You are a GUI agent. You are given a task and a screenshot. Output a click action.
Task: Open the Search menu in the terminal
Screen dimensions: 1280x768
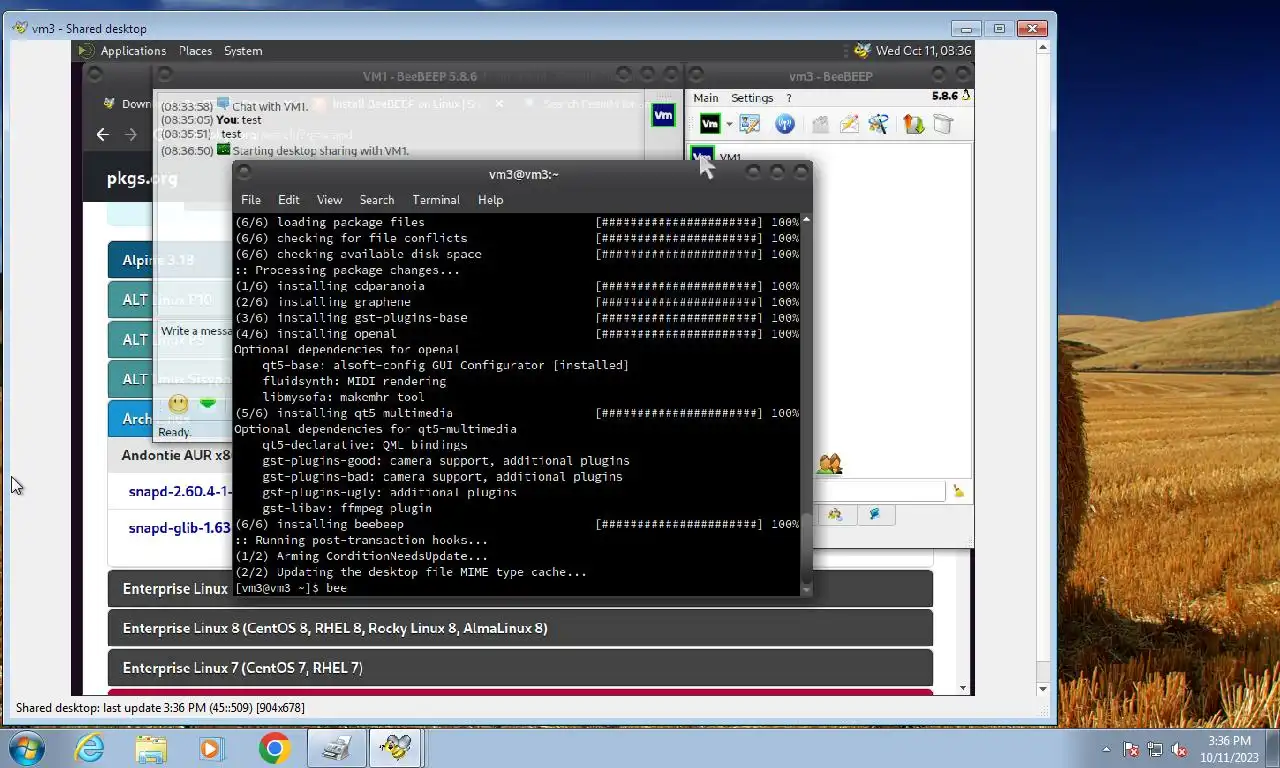point(377,200)
